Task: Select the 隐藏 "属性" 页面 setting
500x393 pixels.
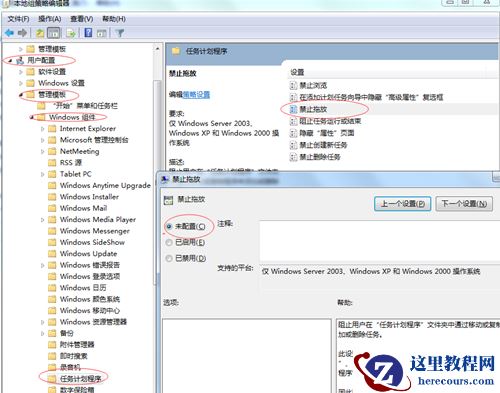Action: (x=327, y=133)
